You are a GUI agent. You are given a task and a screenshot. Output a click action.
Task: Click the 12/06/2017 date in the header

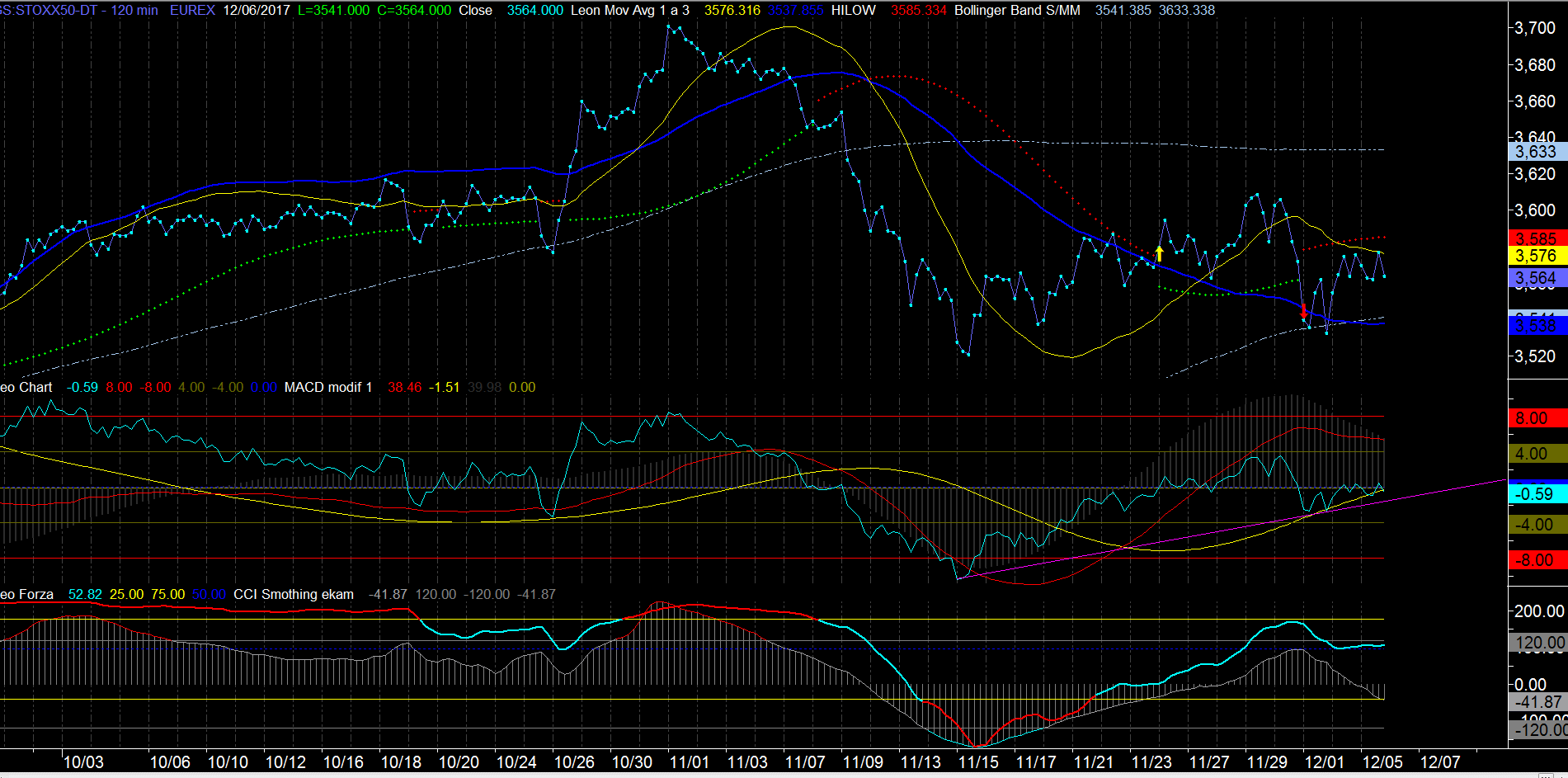pyautogui.click(x=257, y=10)
